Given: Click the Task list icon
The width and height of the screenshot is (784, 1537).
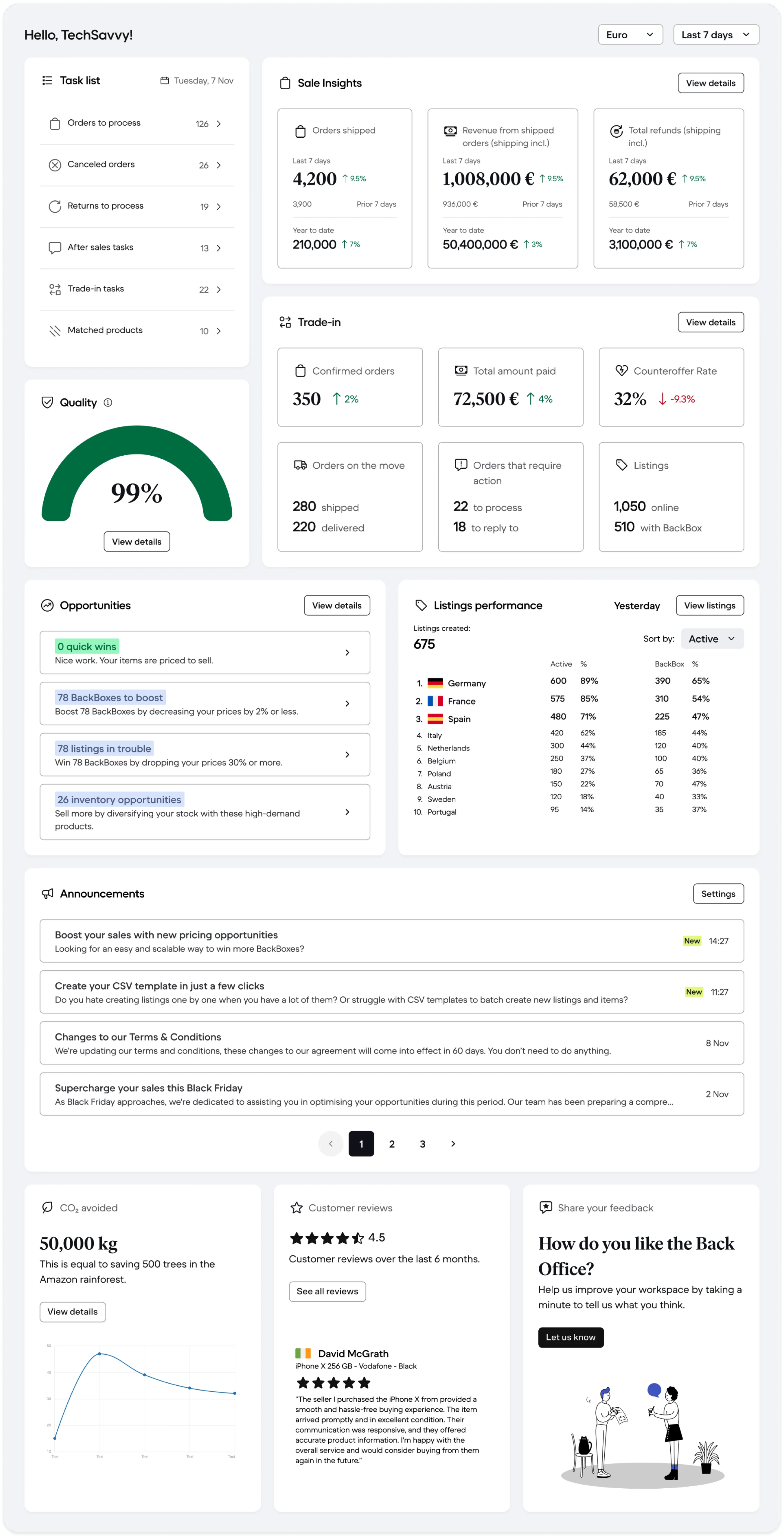Looking at the screenshot, I should (x=47, y=80).
